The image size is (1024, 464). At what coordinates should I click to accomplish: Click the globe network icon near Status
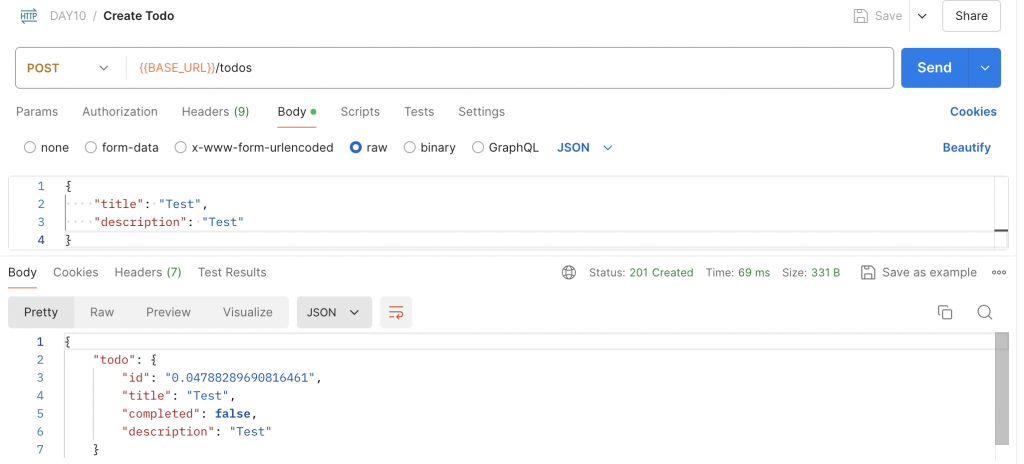pyautogui.click(x=569, y=273)
